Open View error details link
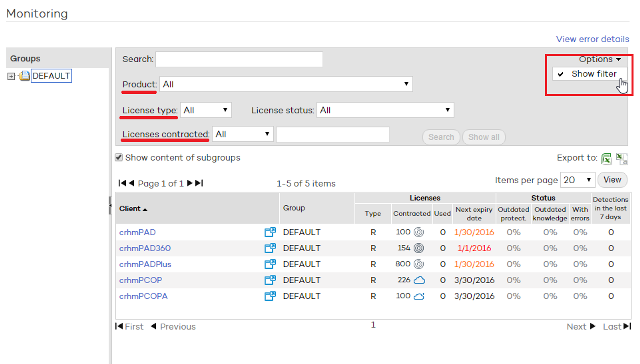Image resolution: width=640 pixels, height=364 pixels. click(x=592, y=39)
